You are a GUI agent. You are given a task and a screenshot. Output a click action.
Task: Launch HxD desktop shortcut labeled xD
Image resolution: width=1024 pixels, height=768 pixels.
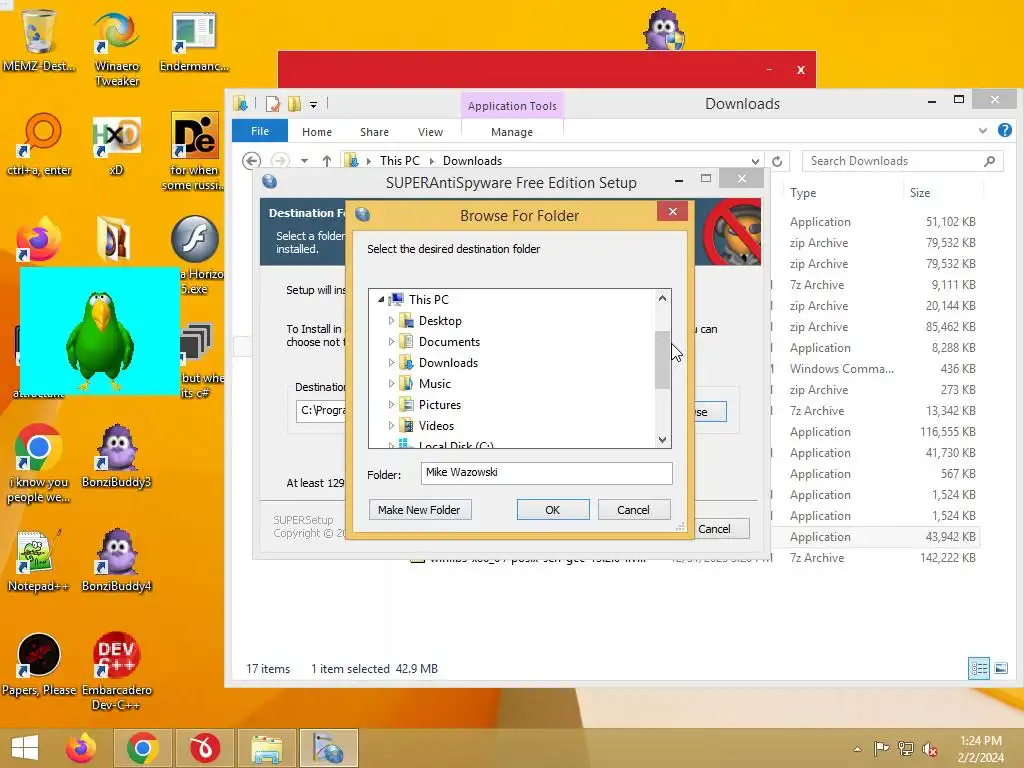(116, 145)
